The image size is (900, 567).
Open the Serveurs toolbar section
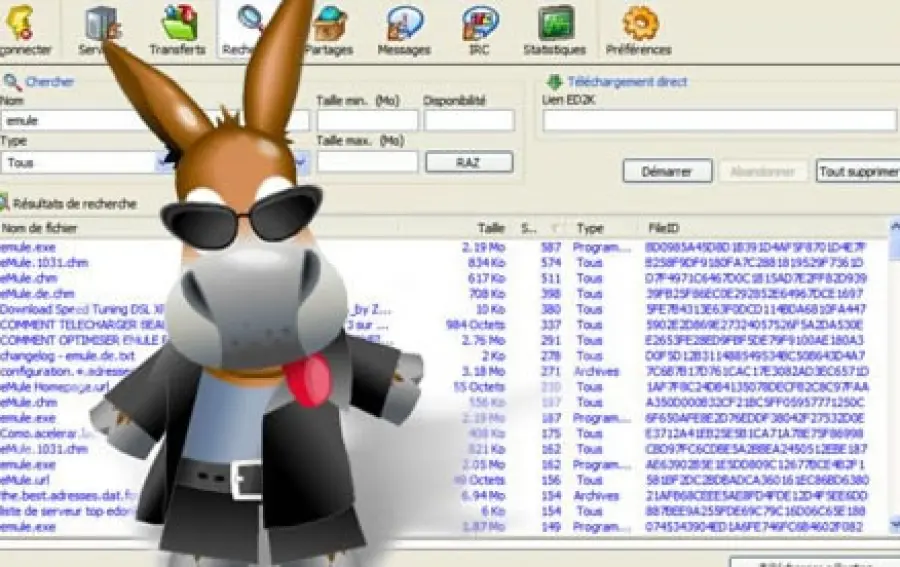click(x=100, y=30)
